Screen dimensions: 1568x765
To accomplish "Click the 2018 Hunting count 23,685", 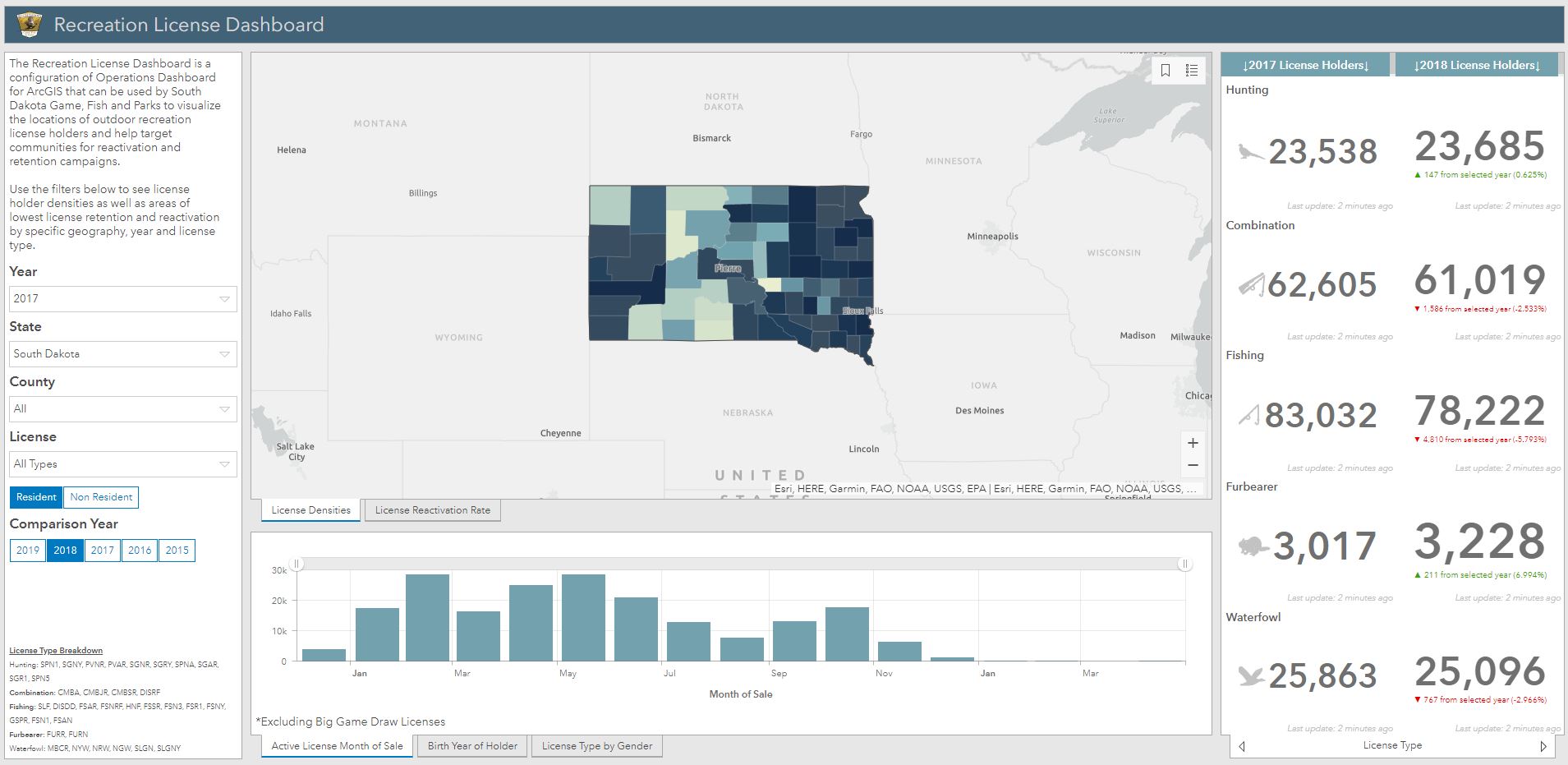I will click(x=1480, y=147).
